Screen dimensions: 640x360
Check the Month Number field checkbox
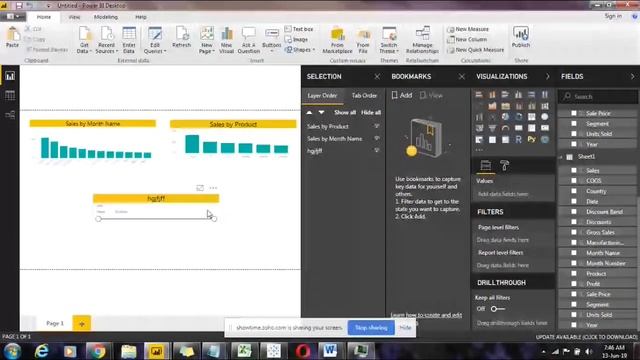point(574,263)
